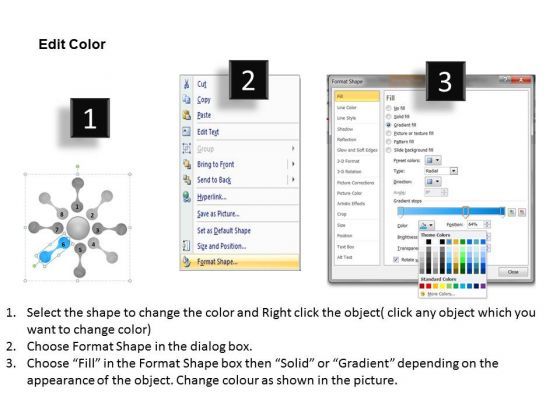This screenshot has width=560, height=420.
Task: Click the Format Shape icon
Action: point(186,262)
